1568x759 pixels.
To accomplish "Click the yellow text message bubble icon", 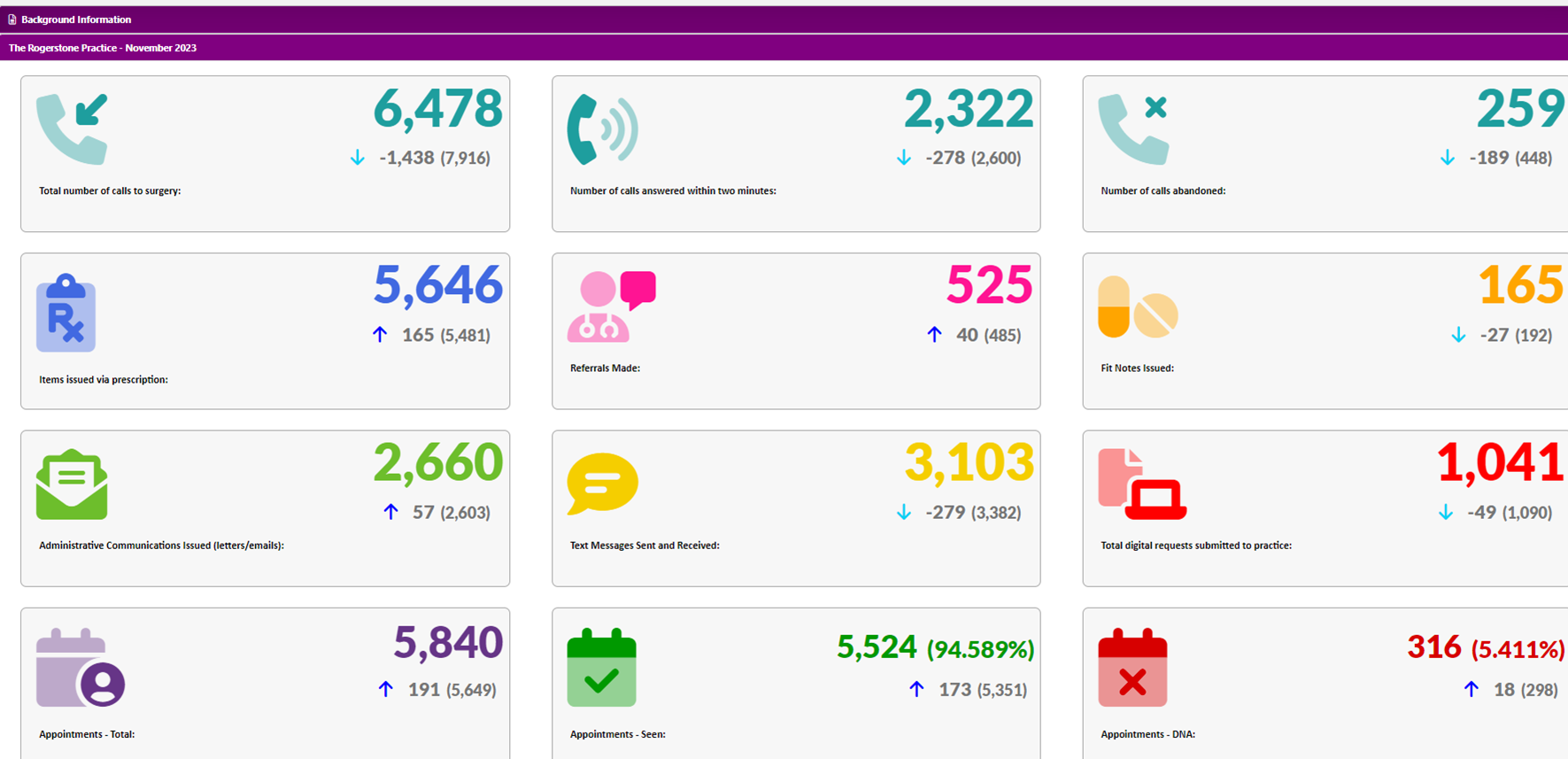I will [602, 484].
